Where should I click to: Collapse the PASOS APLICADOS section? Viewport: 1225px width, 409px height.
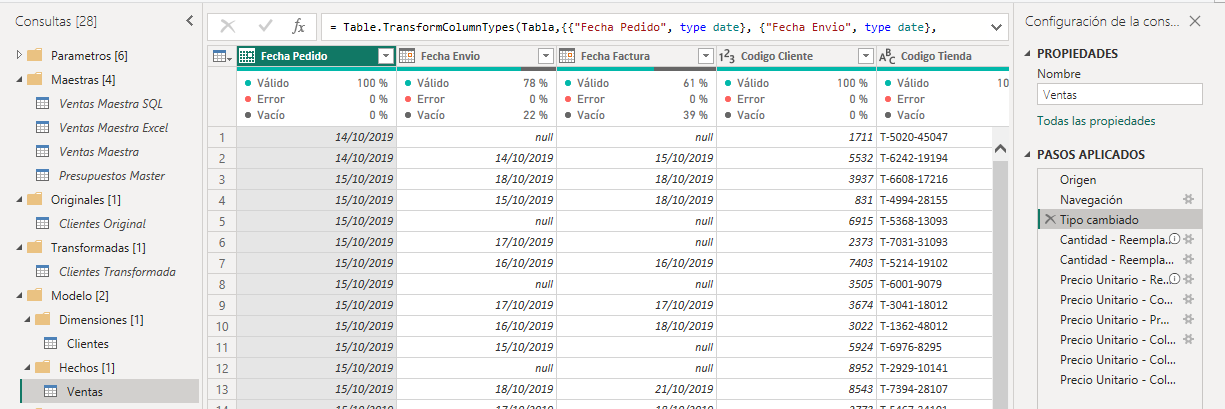(1028, 155)
